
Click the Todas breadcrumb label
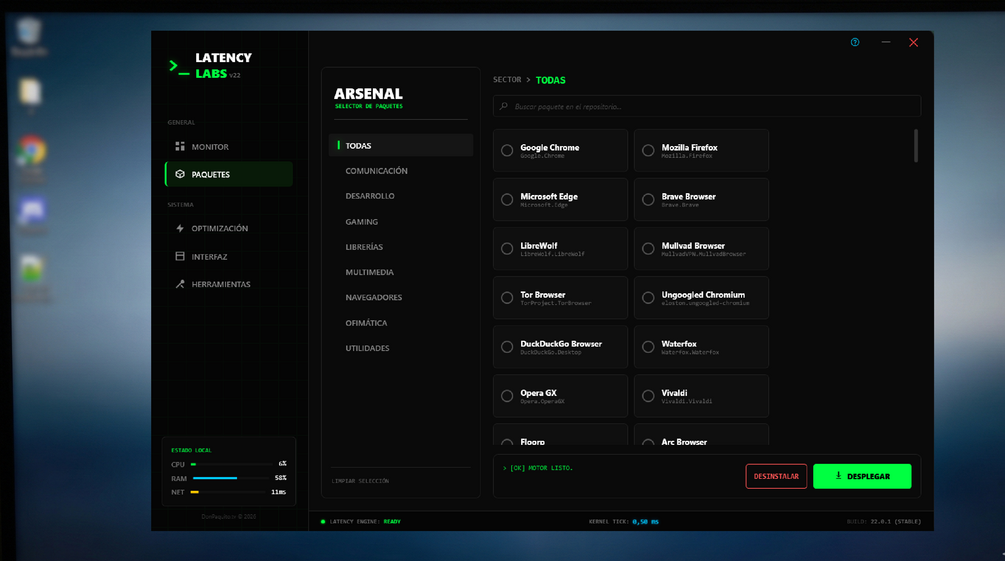pyautogui.click(x=551, y=80)
